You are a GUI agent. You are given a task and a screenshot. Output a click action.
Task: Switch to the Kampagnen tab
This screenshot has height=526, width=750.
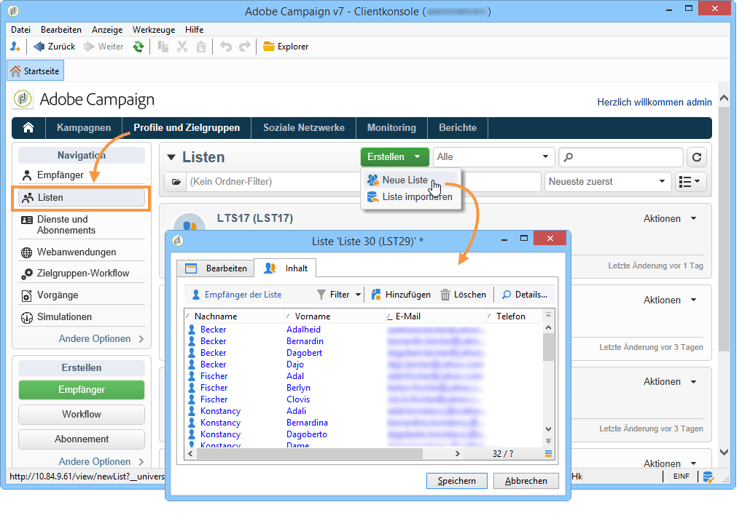[x=84, y=128]
